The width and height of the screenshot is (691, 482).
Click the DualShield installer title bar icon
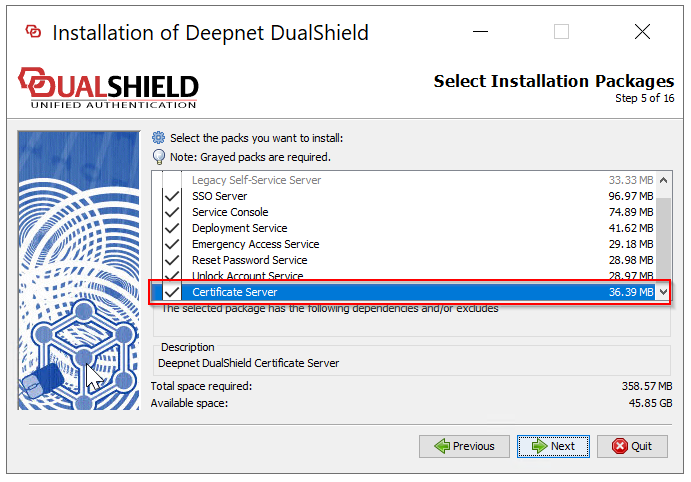click(34, 32)
